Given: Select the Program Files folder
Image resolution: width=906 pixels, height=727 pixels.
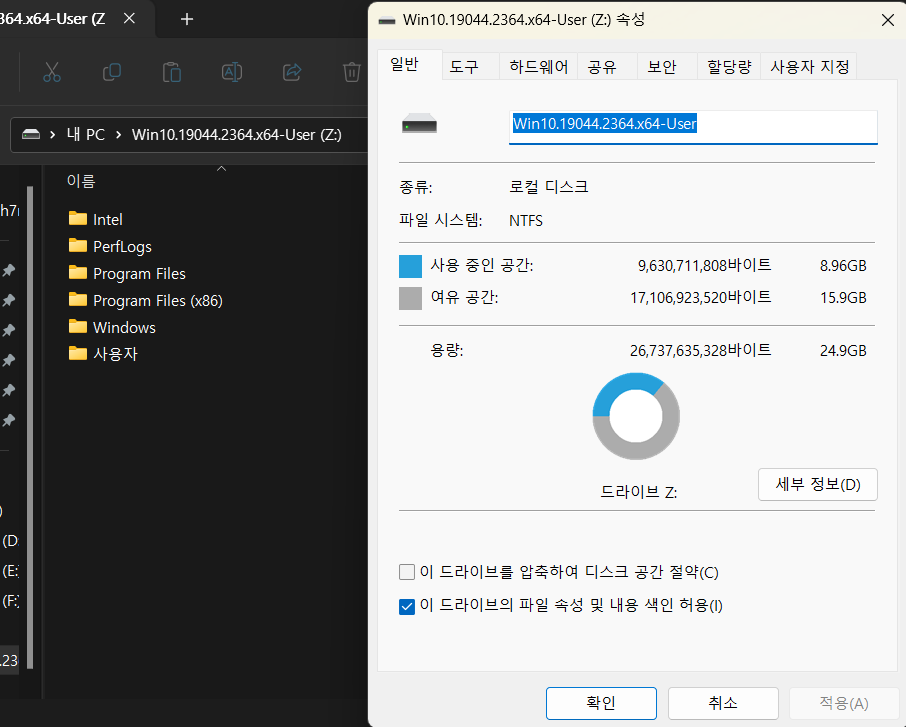Looking at the screenshot, I should (x=127, y=273).
